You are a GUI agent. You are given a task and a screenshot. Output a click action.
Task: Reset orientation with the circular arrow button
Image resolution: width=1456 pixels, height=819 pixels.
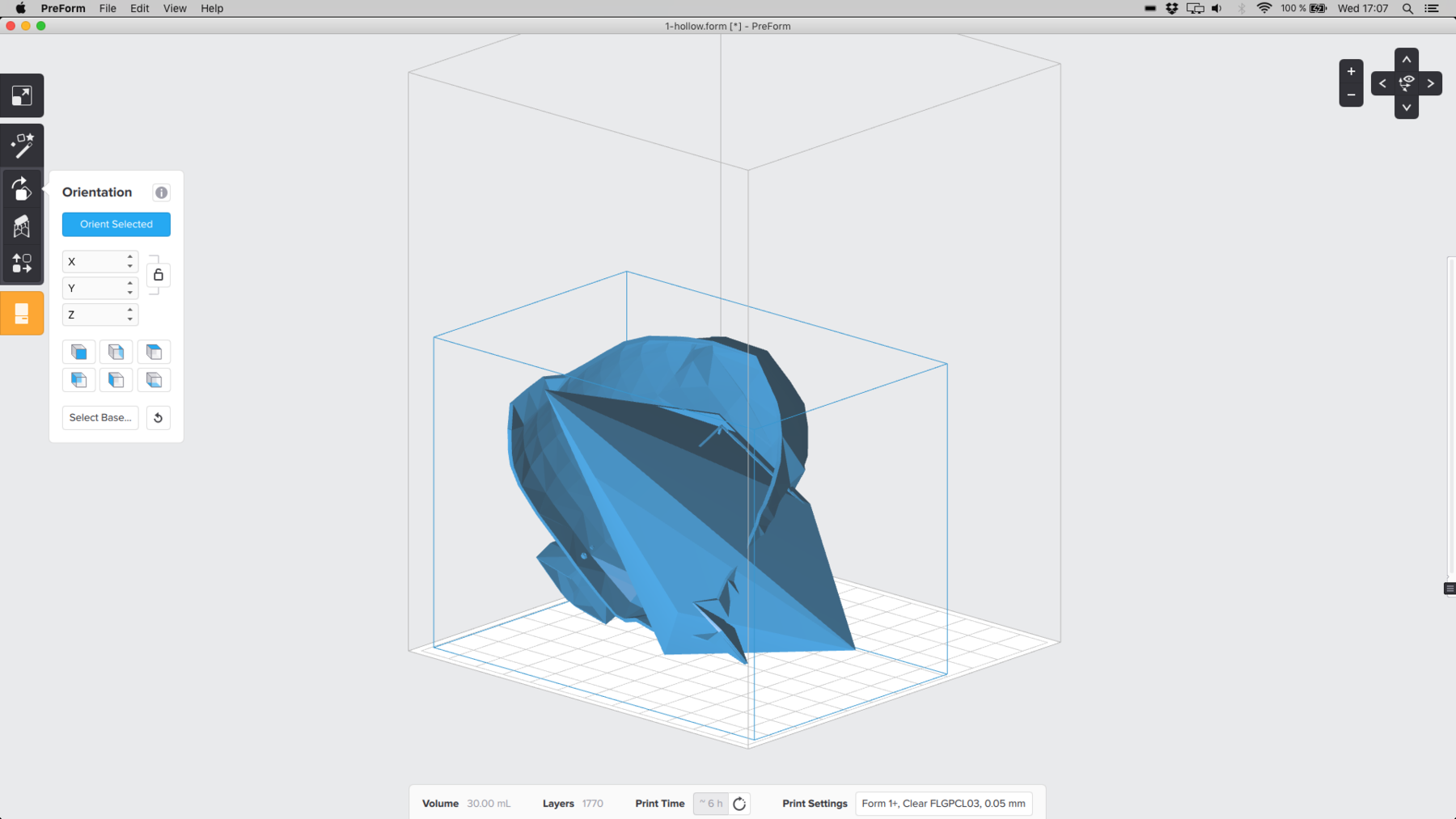tap(159, 418)
